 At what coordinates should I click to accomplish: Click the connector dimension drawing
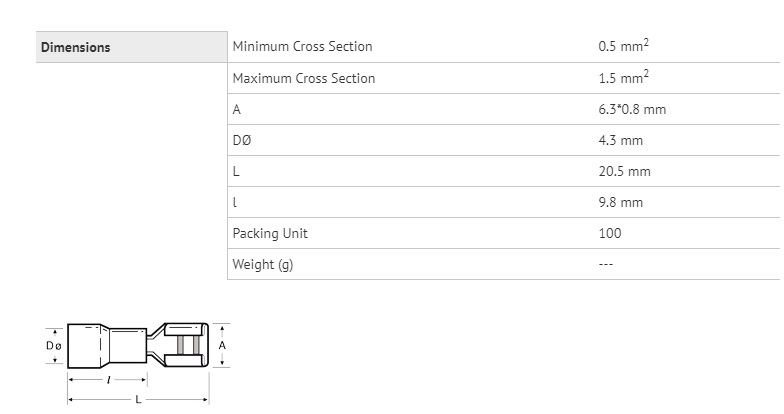click(x=138, y=363)
